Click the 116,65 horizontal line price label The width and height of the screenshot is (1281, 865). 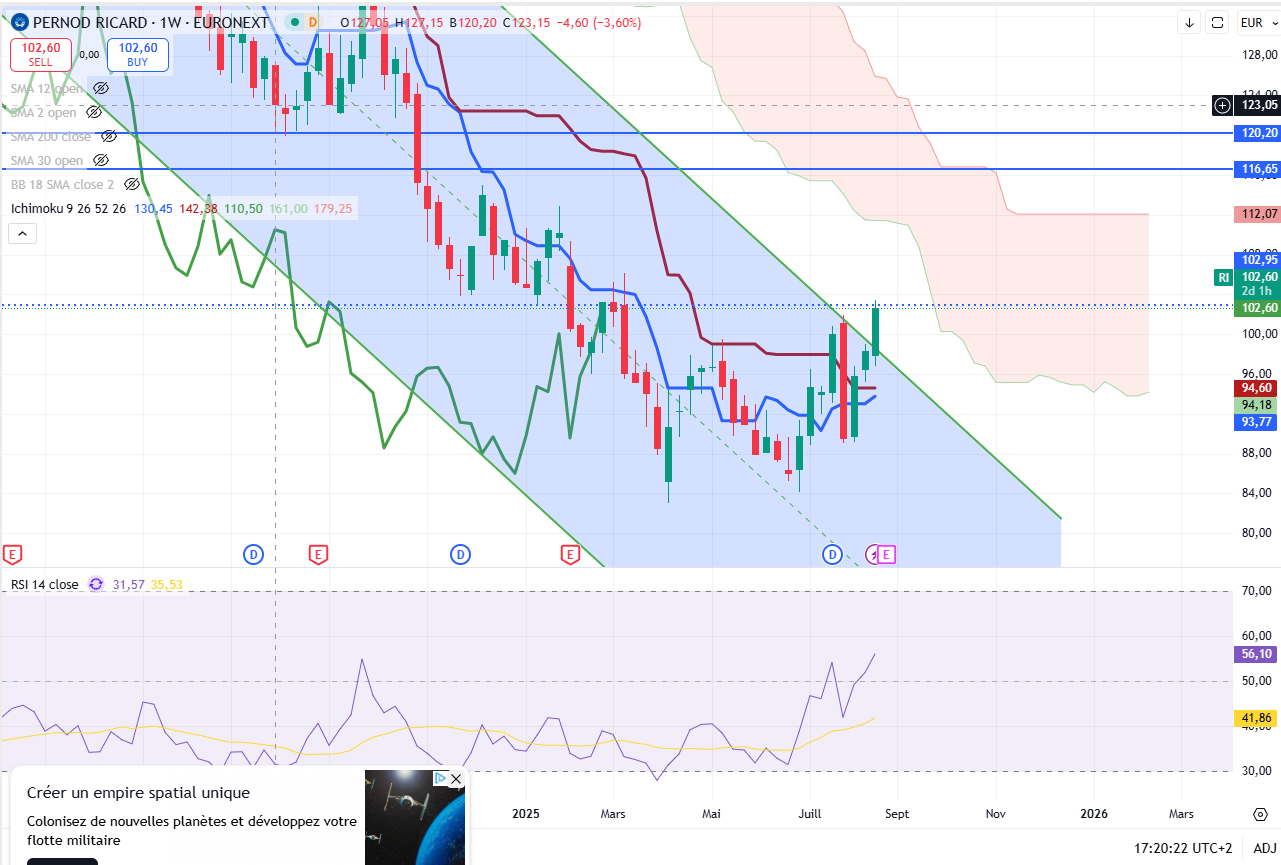click(1259, 169)
